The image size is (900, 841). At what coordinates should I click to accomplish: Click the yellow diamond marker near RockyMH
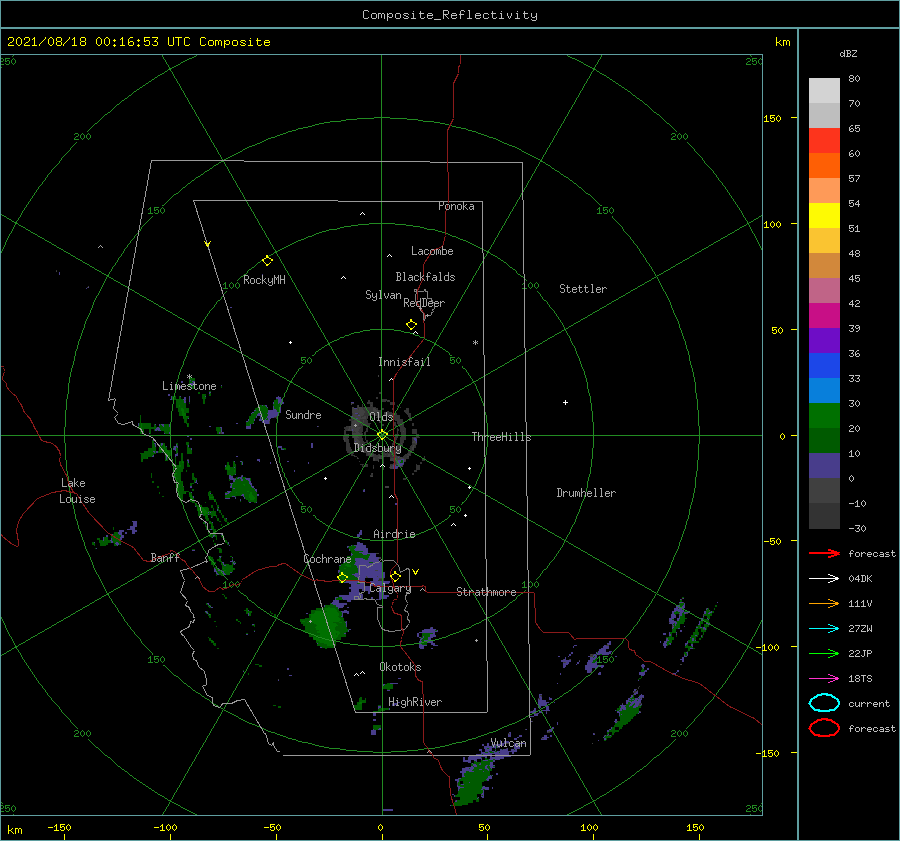pos(267,261)
